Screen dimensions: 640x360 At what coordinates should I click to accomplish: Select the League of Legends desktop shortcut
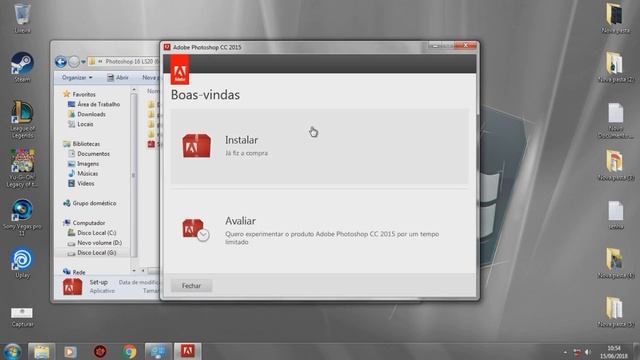click(x=22, y=119)
